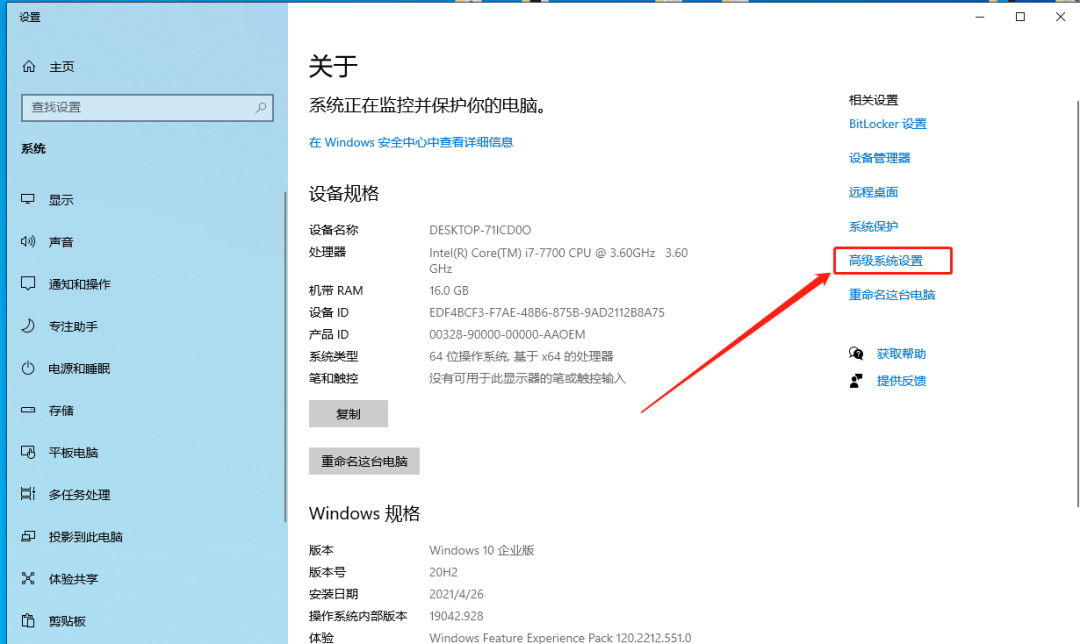Click the 重命名这台电脑 button
The image size is (1080, 644).
pyautogui.click(x=364, y=461)
